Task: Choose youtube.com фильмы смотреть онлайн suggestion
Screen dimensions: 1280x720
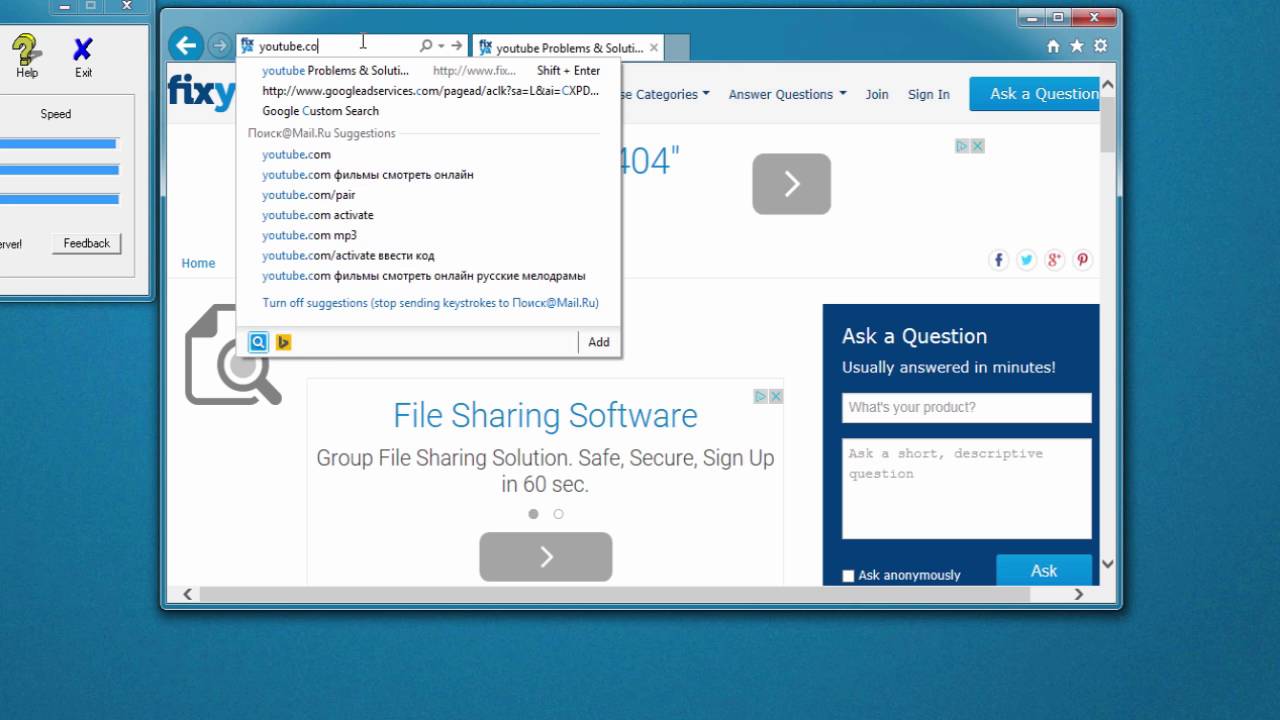Action: click(367, 175)
